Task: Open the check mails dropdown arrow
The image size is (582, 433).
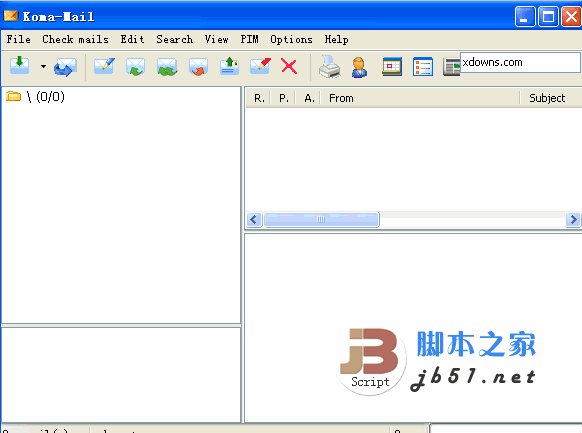Action: click(43, 66)
